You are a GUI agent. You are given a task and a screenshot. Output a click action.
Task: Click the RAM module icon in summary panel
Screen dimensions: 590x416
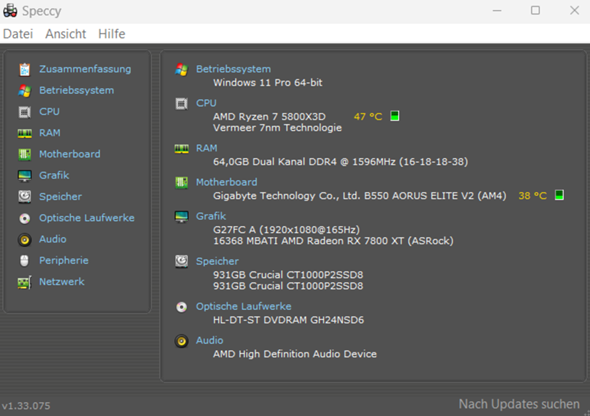coord(181,149)
